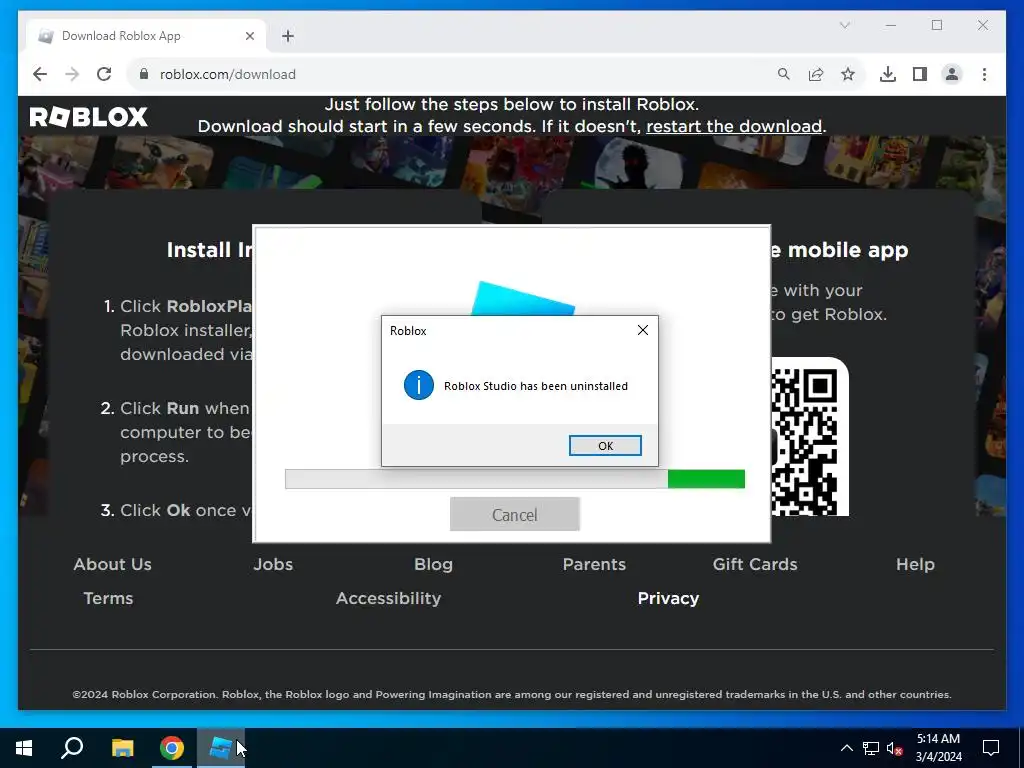Open the Gift Cards footer link
The image size is (1024, 768).
coord(755,564)
